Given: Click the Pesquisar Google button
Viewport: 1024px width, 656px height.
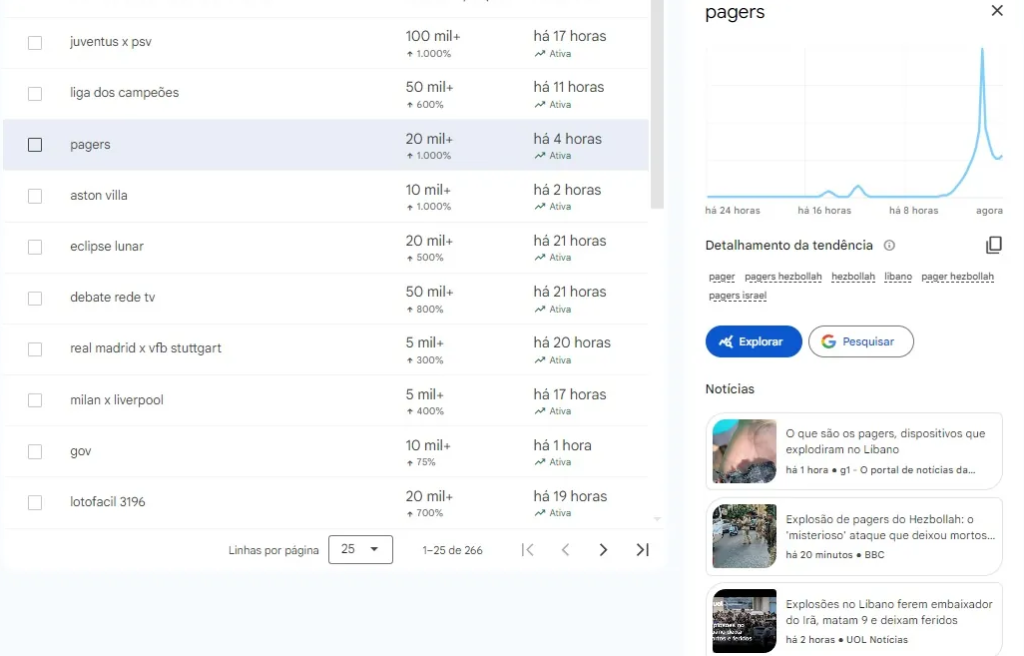Looking at the screenshot, I should click(x=860, y=341).
